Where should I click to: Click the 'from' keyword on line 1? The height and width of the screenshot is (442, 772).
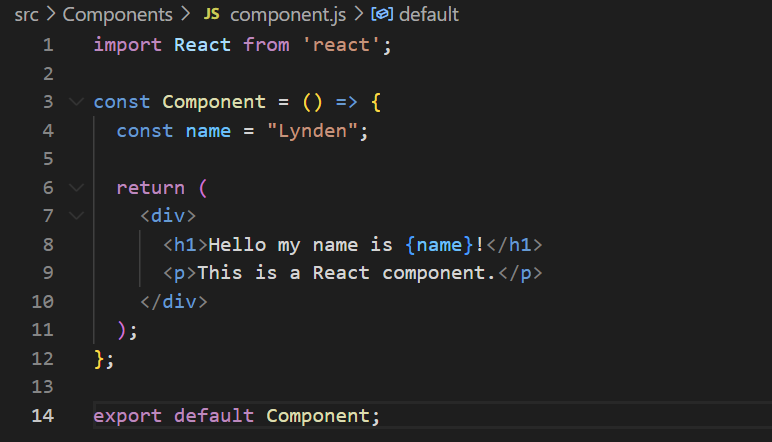tap(266, 45)
